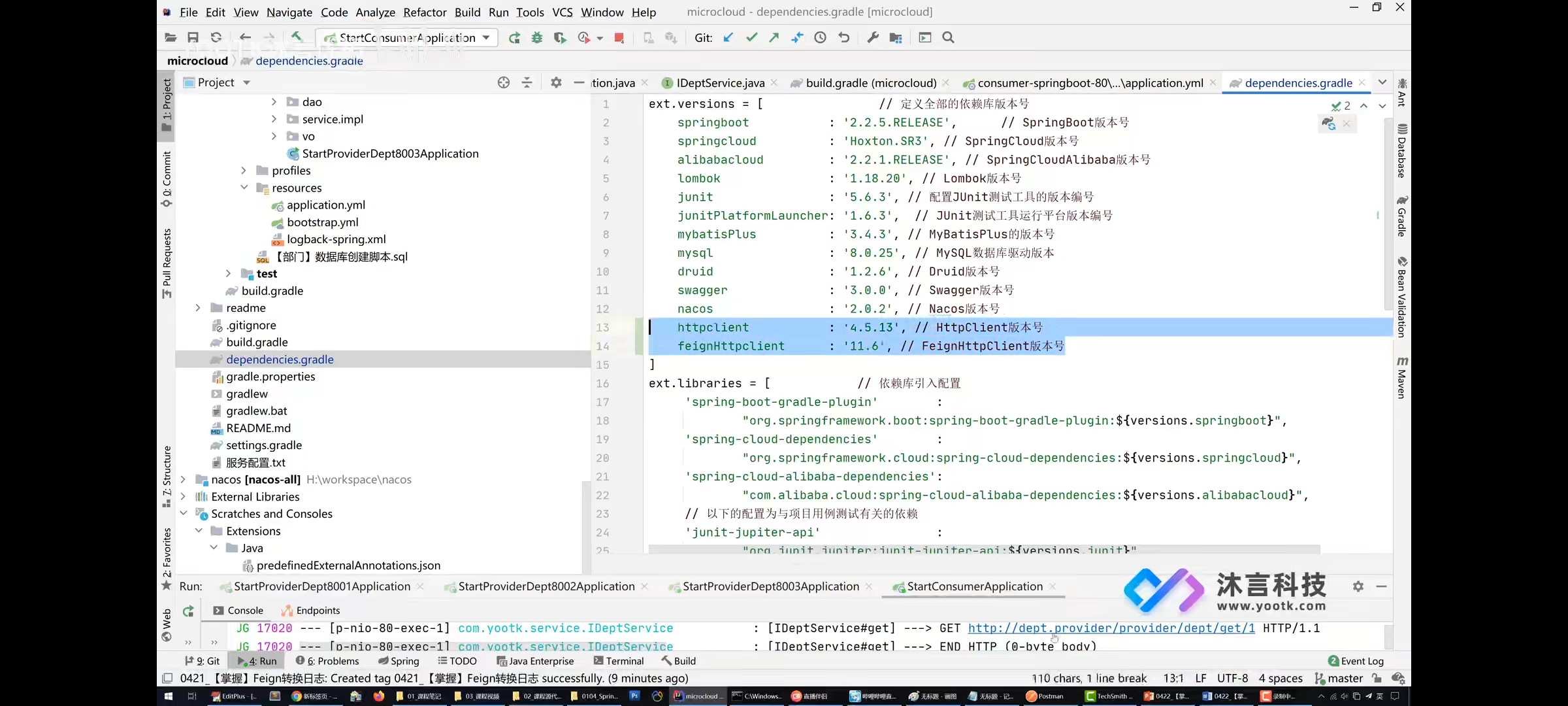1568x706 pixels.
Task: Open the Maven side tool window
Action: click(1402, 378)
